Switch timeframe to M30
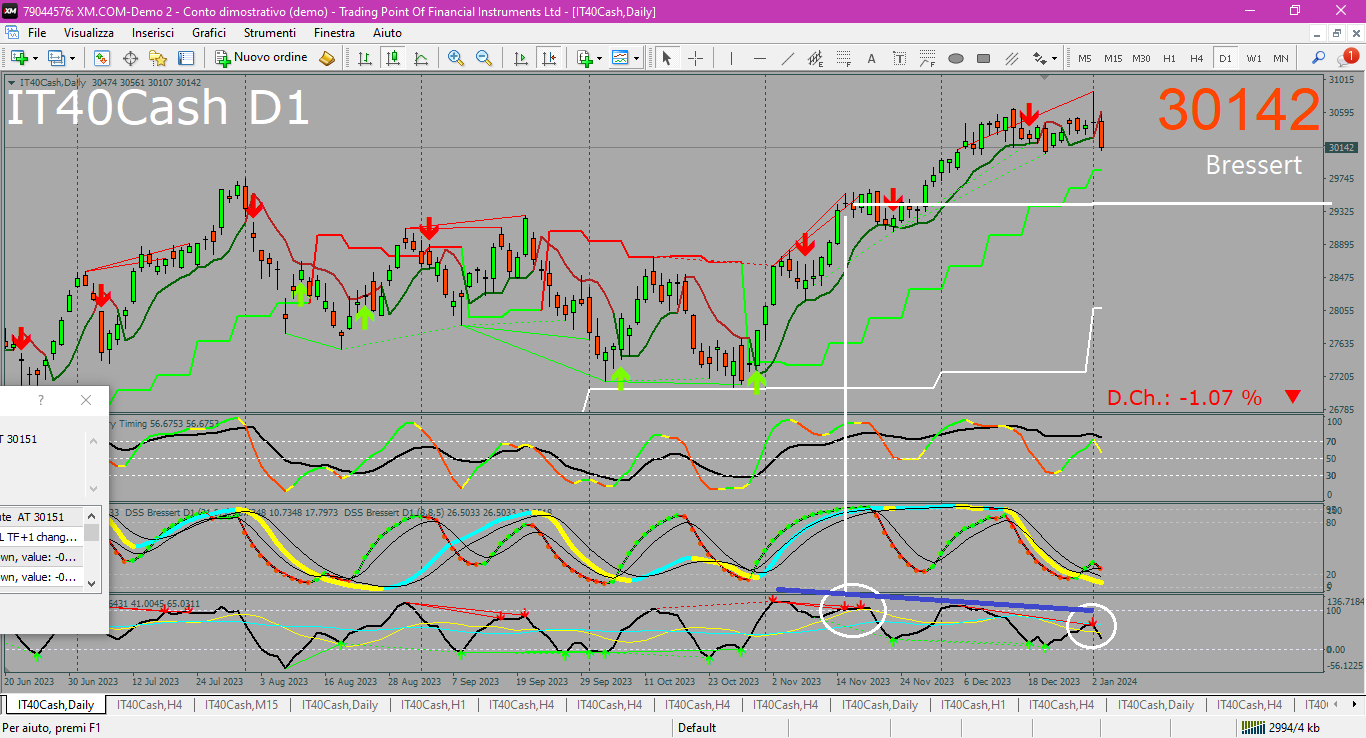Screen dimensions: 1366x738 click(1141, 58)
